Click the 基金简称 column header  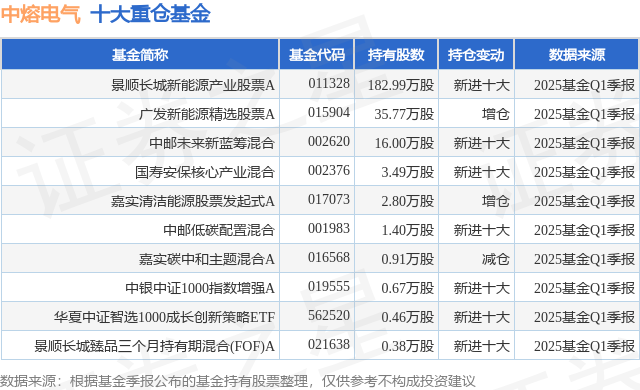click(140, 55)
